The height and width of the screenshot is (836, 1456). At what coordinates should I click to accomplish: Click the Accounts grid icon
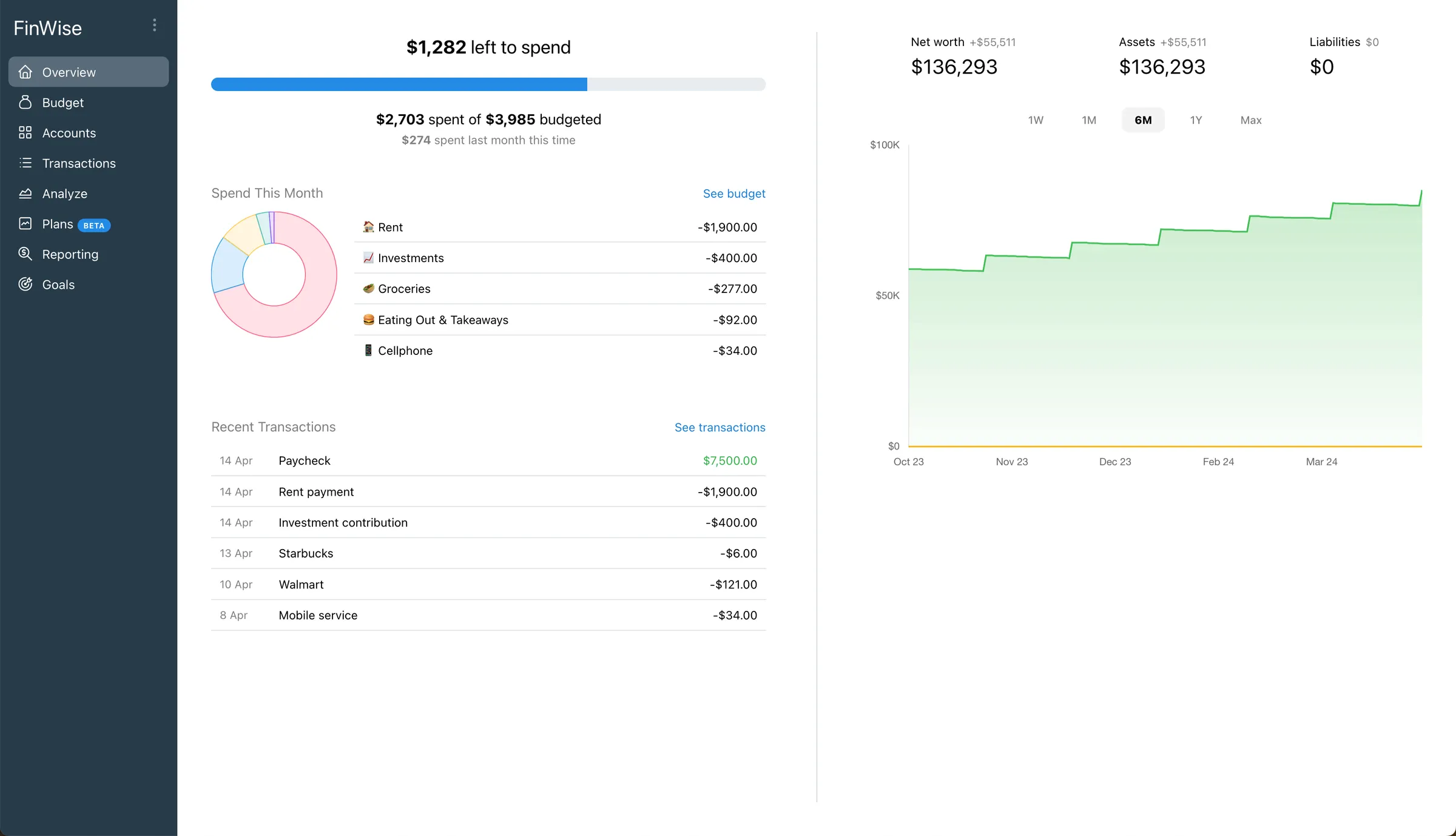[25, 132]
